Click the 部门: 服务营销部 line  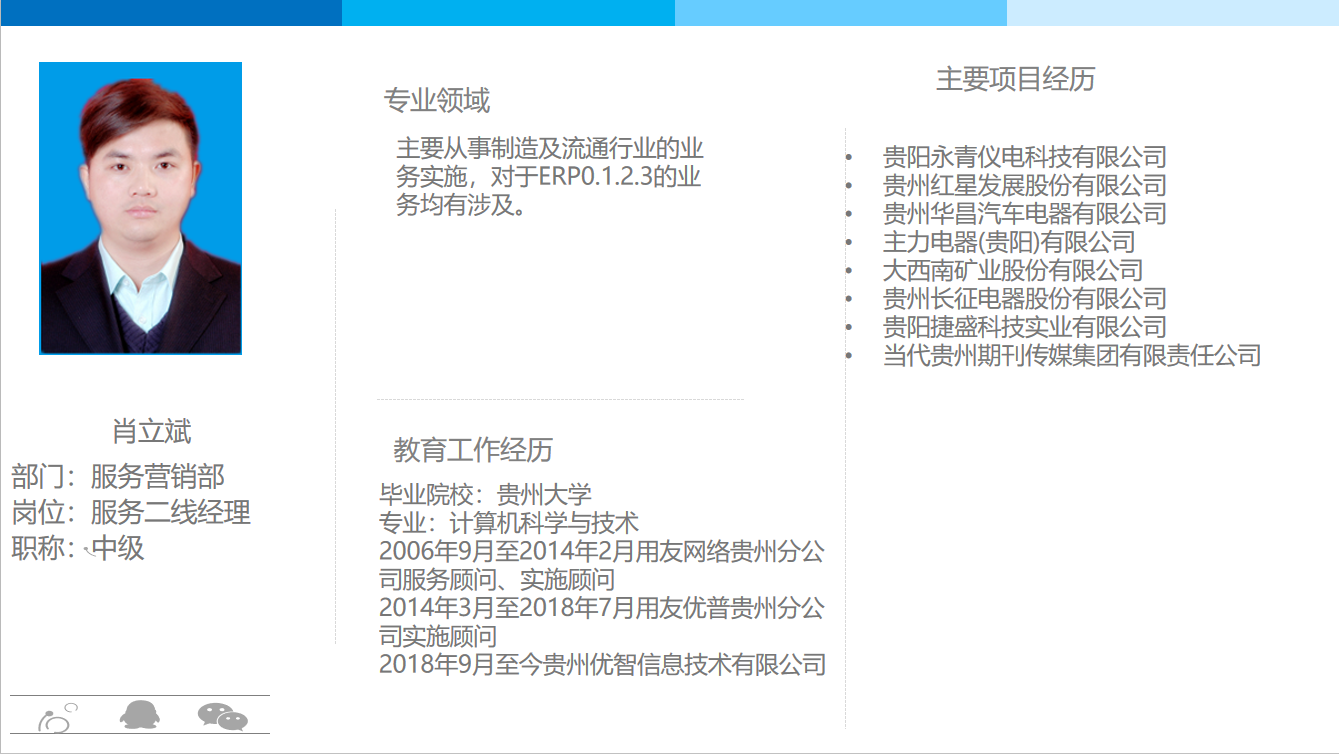[x=118, y=476]
